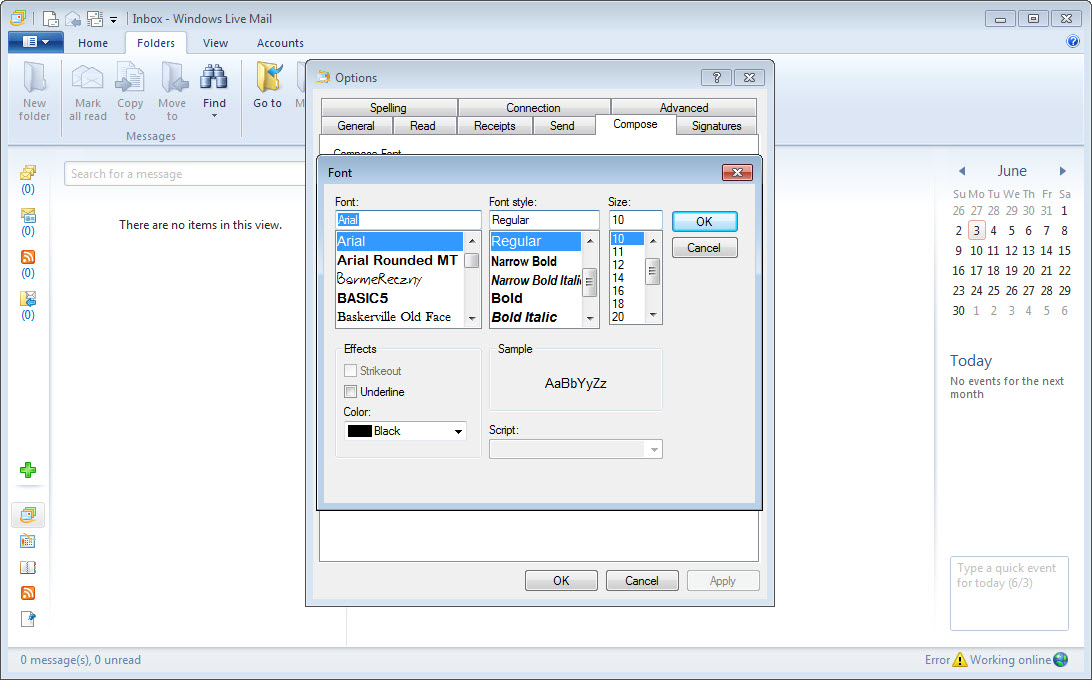Viewport: 1092px width, 680px height.
Task: Click the blue Help icon at top right
Action: click(x=1073, y=42)
